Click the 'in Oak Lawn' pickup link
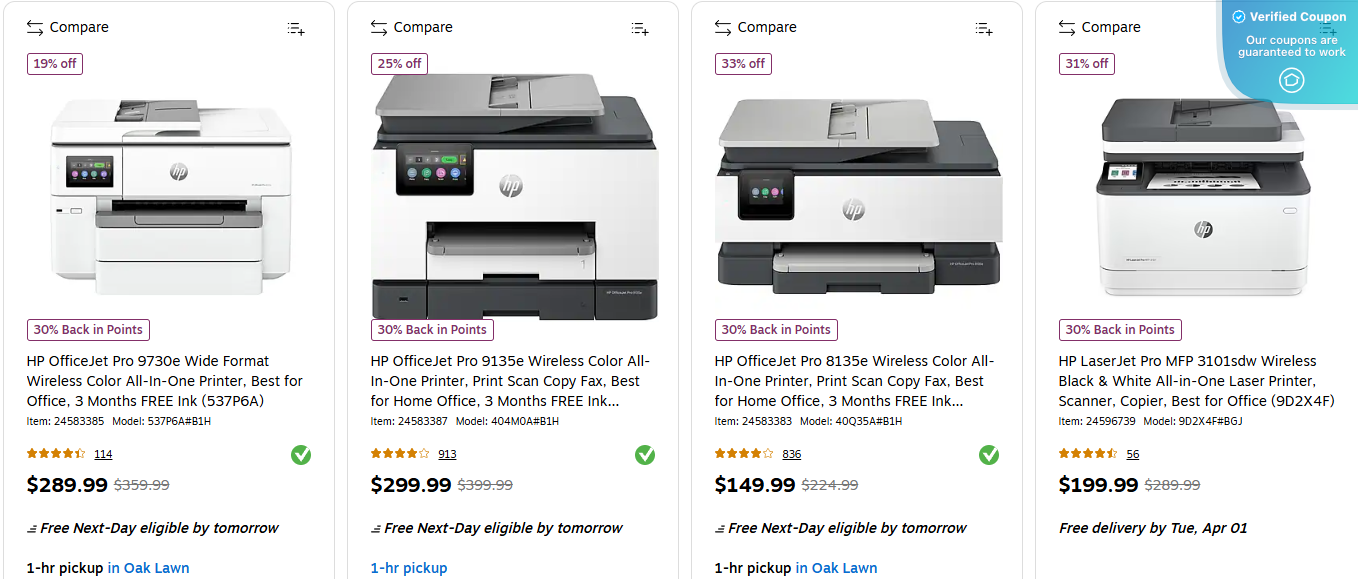The height and width of the screenshot is (579, 1358). [148, 567]
